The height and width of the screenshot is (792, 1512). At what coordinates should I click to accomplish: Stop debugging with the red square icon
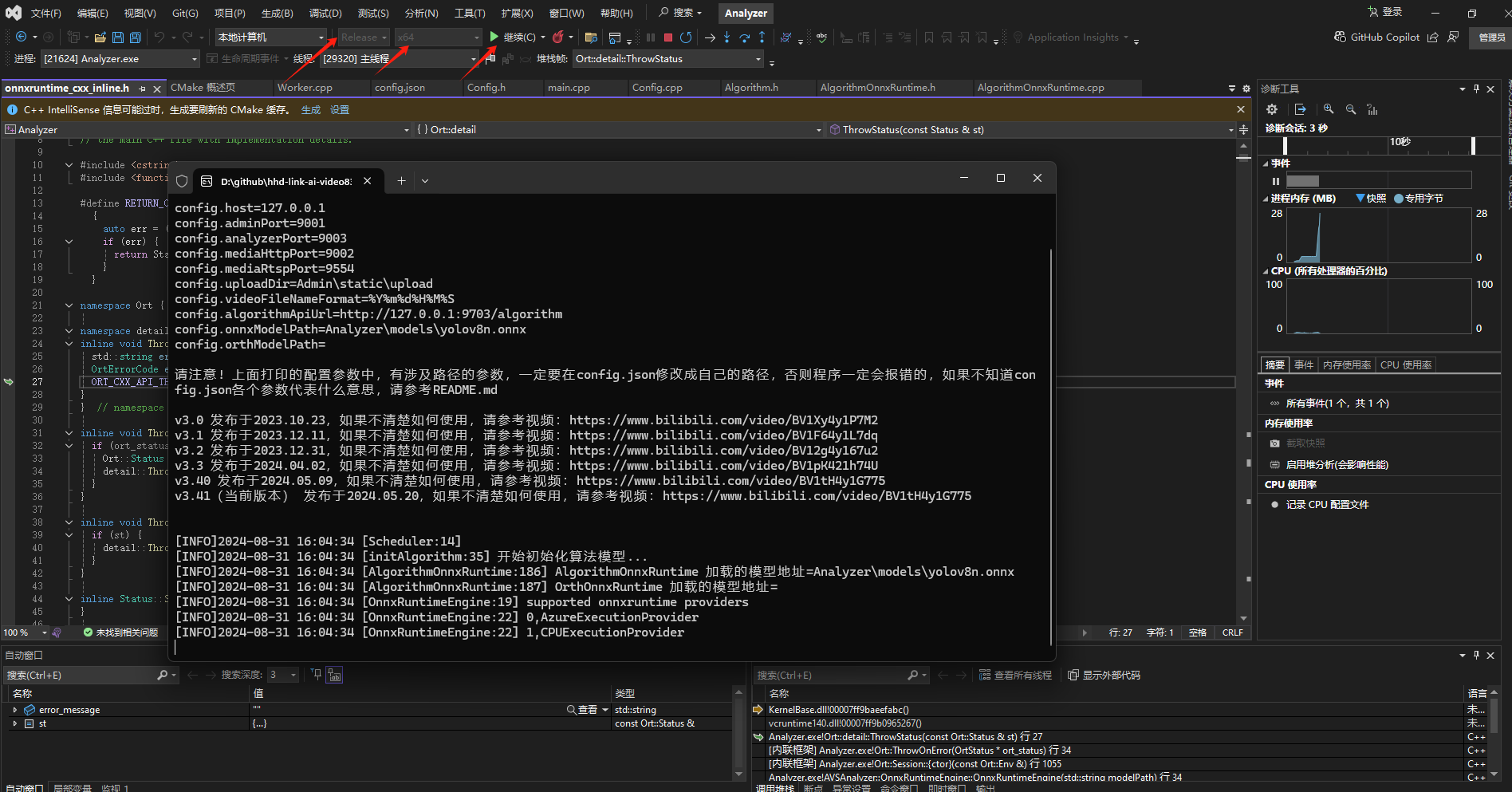point(668,37)
